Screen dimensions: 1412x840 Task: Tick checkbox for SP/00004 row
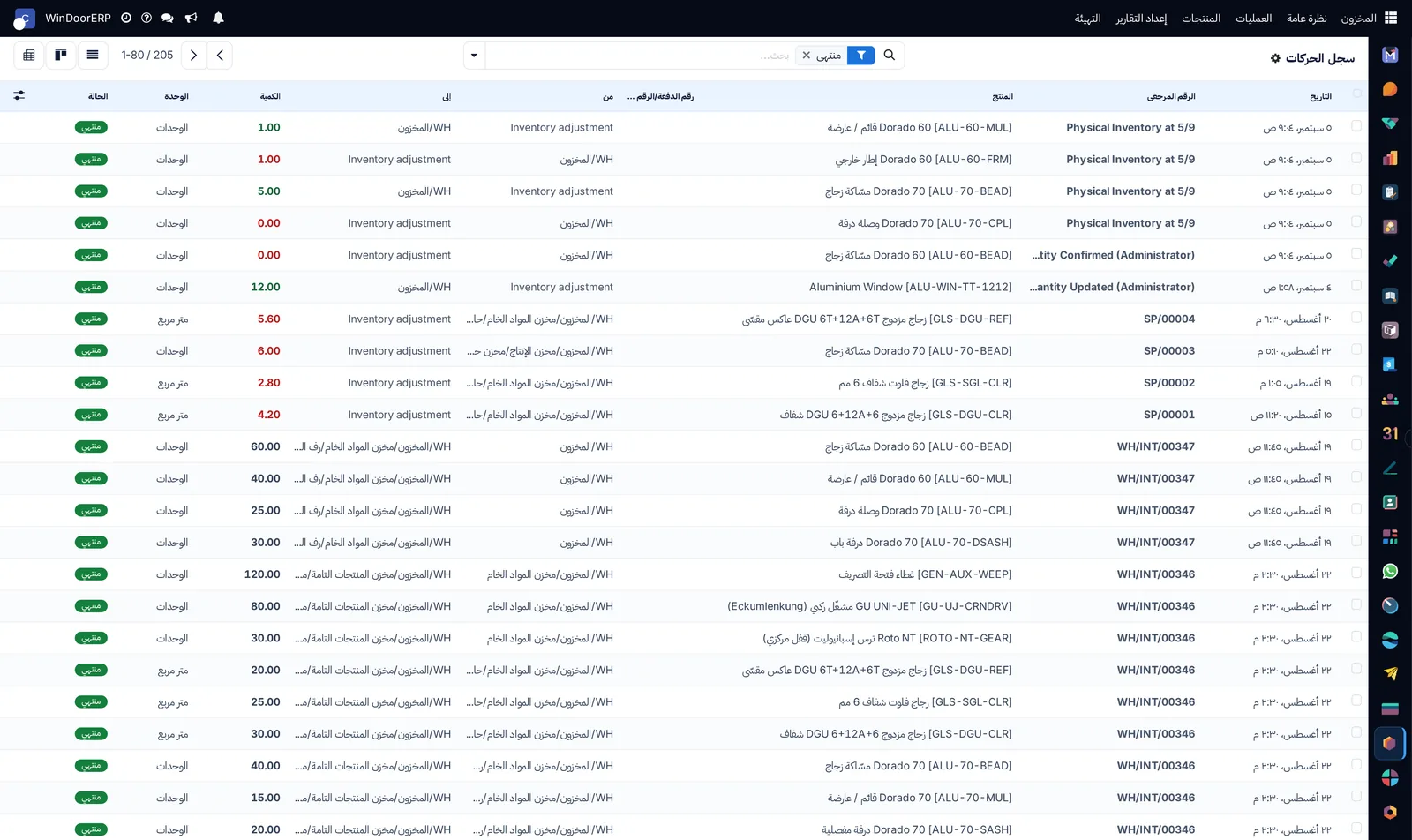pyautogui.click(x=1356, y=318)
